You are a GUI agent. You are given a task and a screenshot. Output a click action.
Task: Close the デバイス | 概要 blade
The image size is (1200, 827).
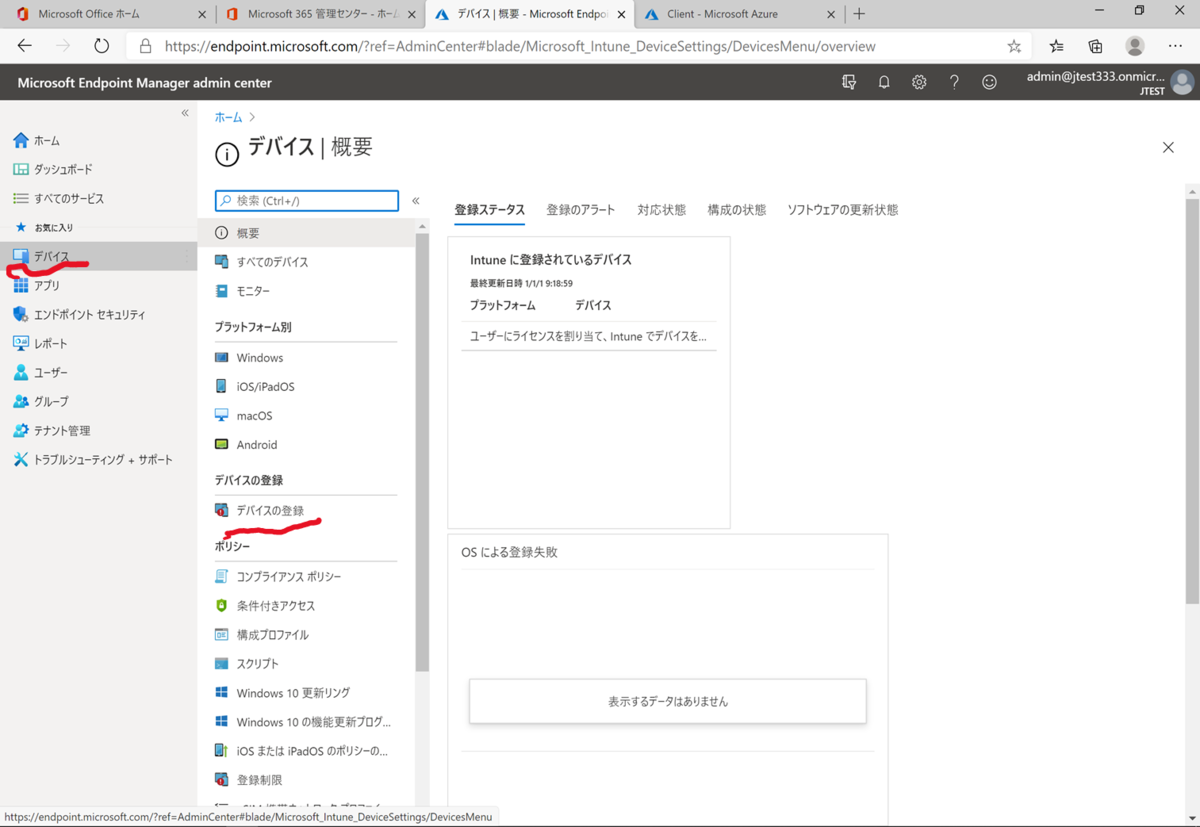tap(1168, 148)
